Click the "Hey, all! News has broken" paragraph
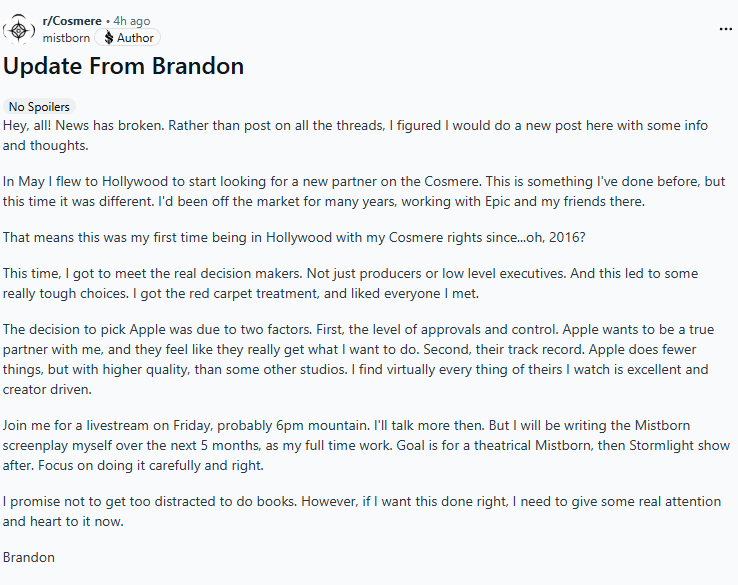Viewport: 738px width, 585px height. [x=355, y=135]
